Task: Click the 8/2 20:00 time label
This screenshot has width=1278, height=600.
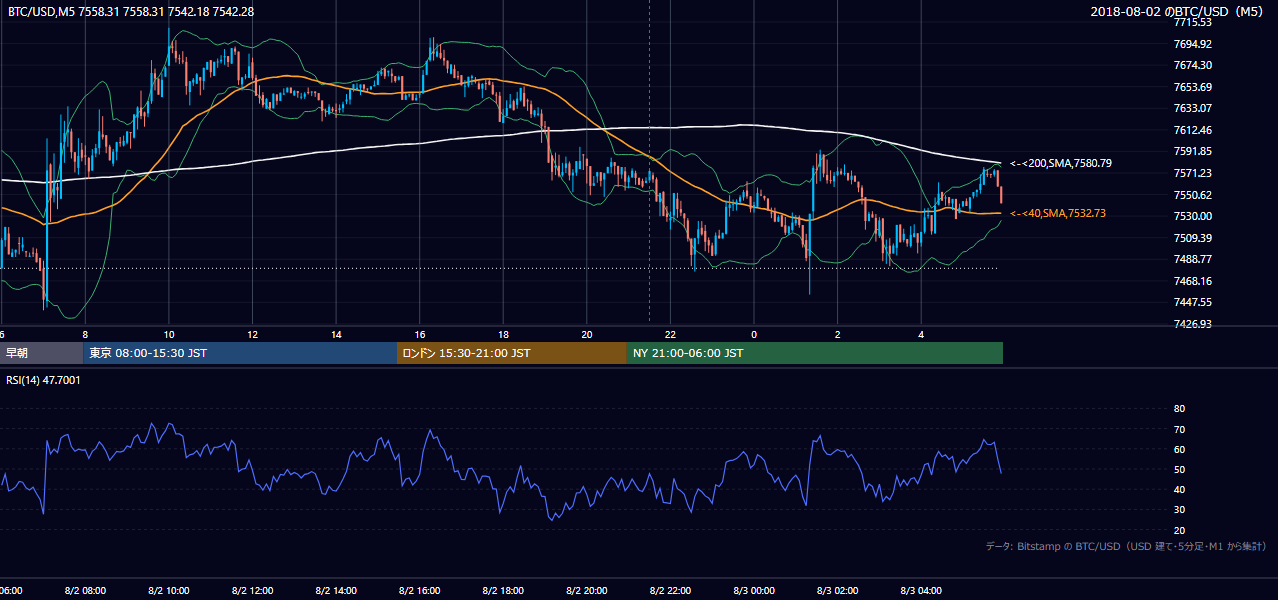Action: [x=587, y=591]
